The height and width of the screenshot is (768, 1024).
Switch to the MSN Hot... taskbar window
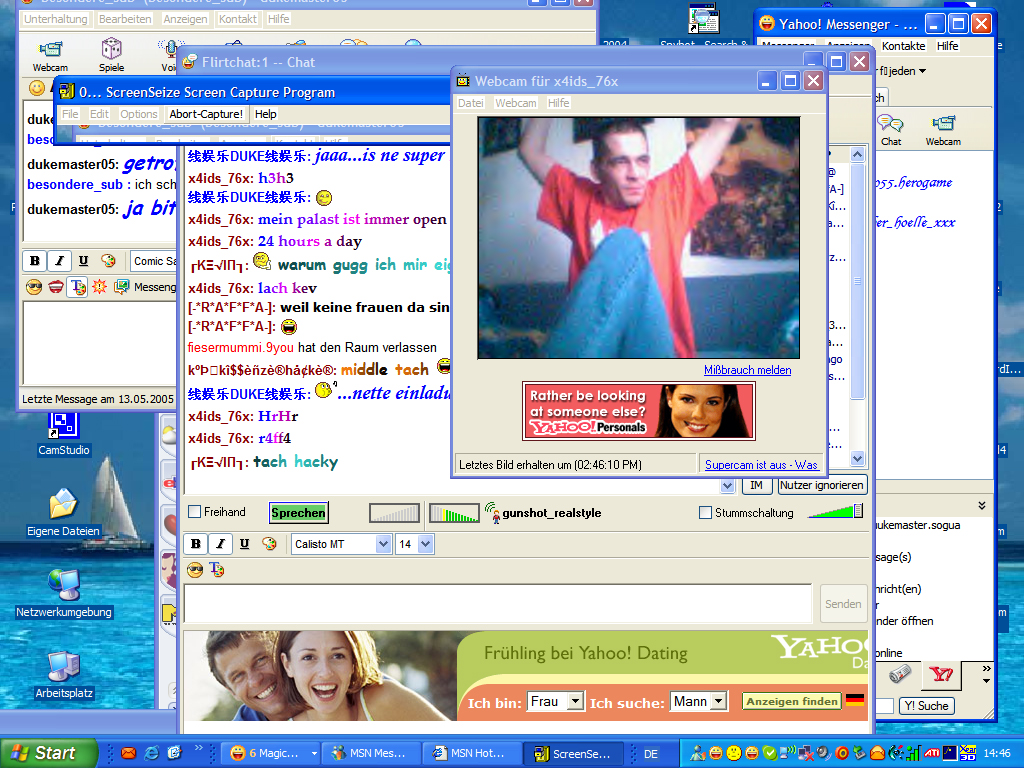(470, 753)
